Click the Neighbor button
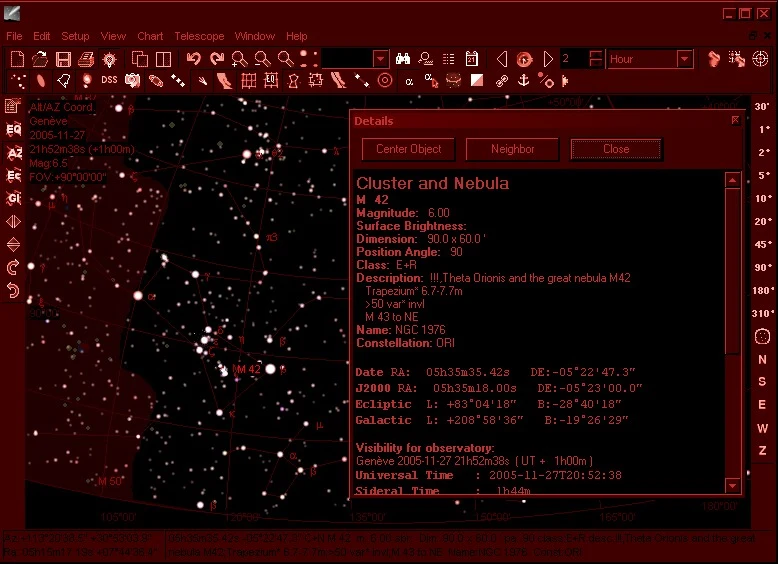The width and height of the screenshot is (778, 564). click(x=513, y=149)
